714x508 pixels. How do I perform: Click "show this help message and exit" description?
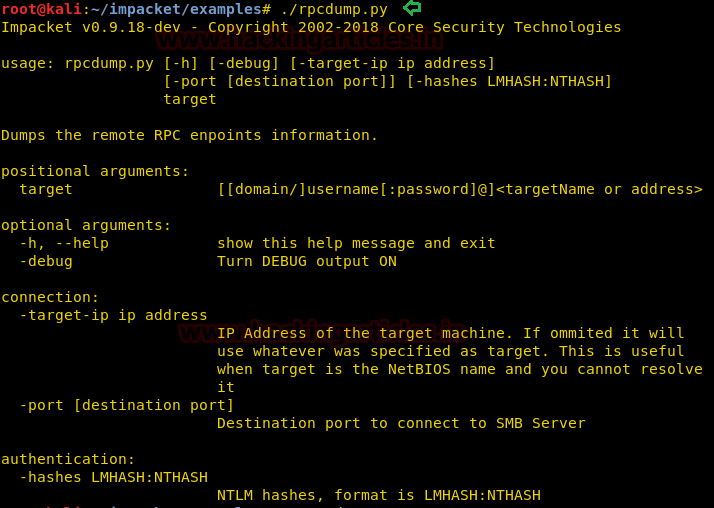tap(356, 243)
